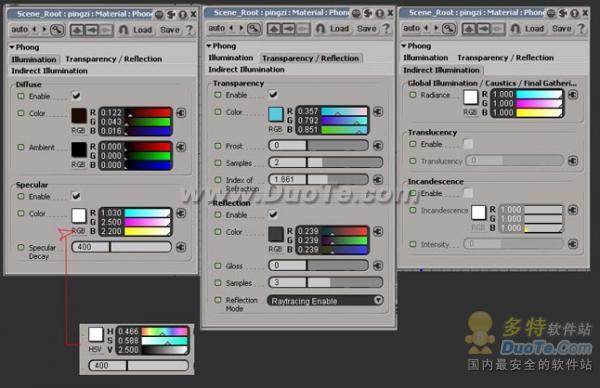This screenshot has width=600, height=388.
Task: Open the auto menu in Transparency window toolbar
Action: pos(217,28)
